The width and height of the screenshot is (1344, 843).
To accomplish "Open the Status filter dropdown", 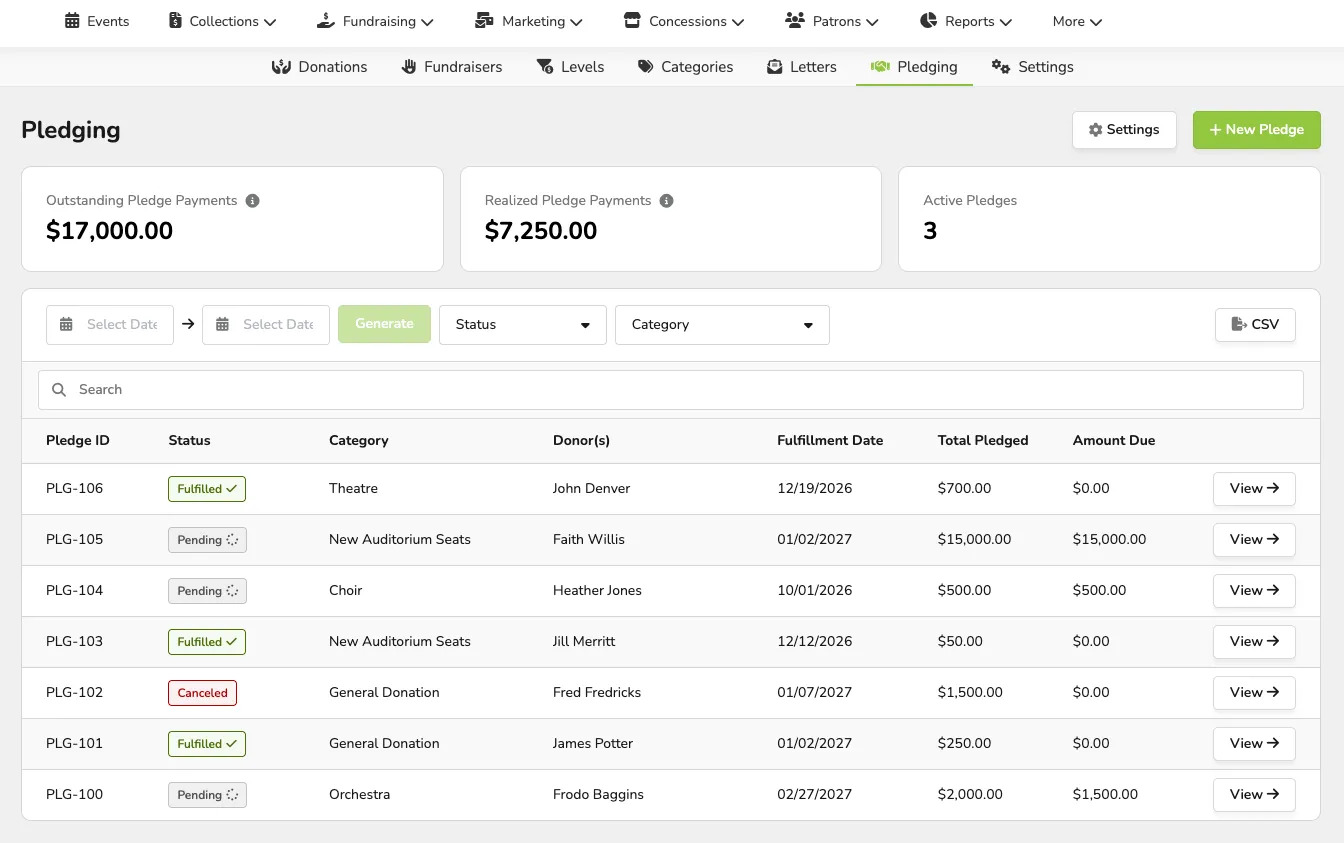I will point(523,325).
